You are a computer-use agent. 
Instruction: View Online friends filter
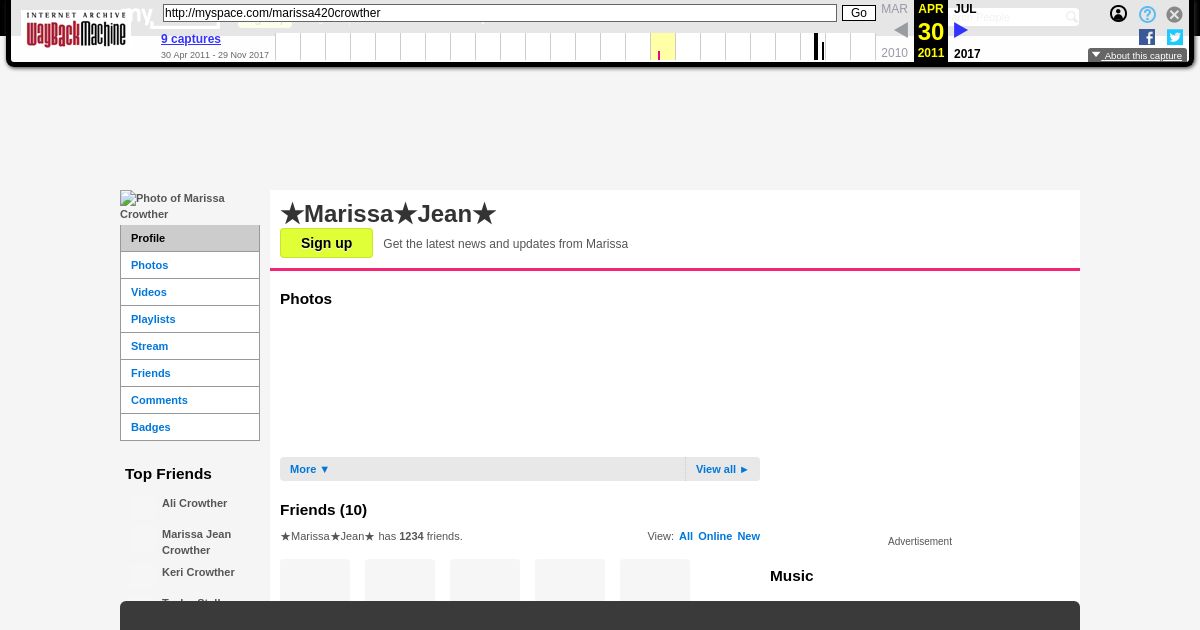pos(715,536)
